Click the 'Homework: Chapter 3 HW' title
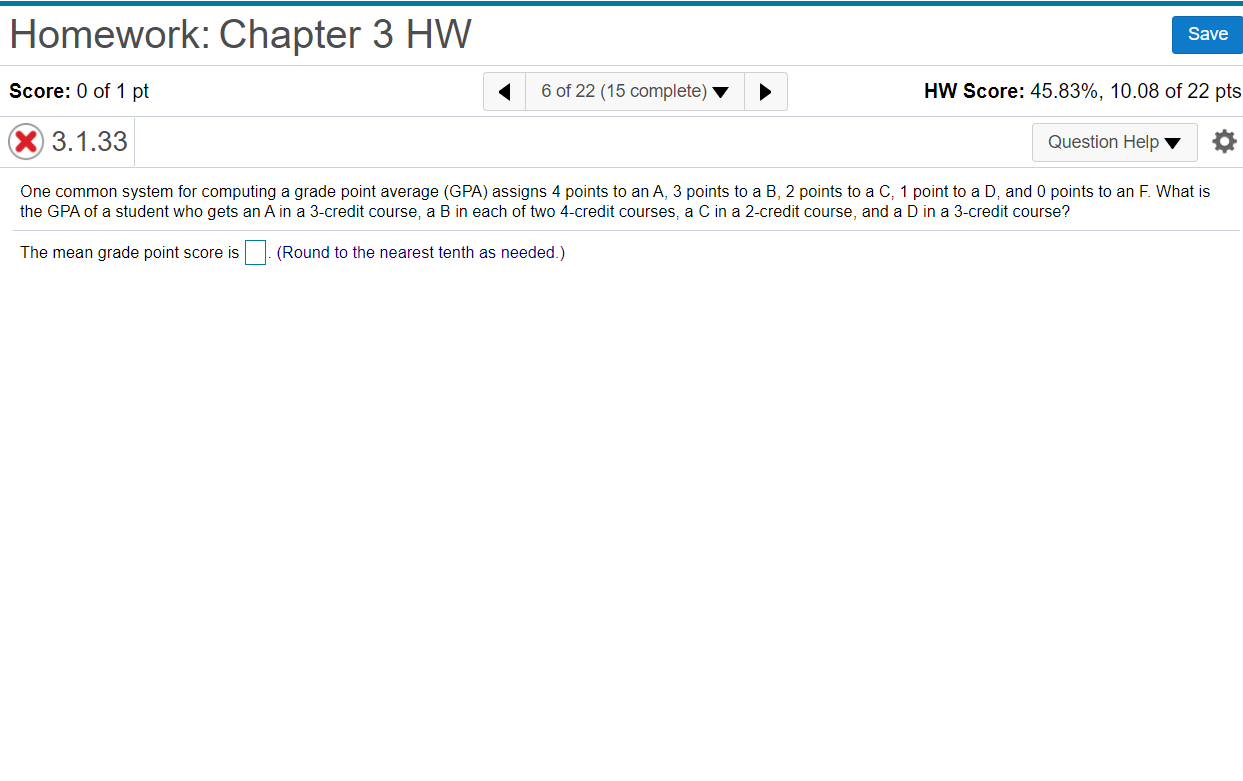Viewport: 1243px width, 781px height. click(x=240, y=35)
